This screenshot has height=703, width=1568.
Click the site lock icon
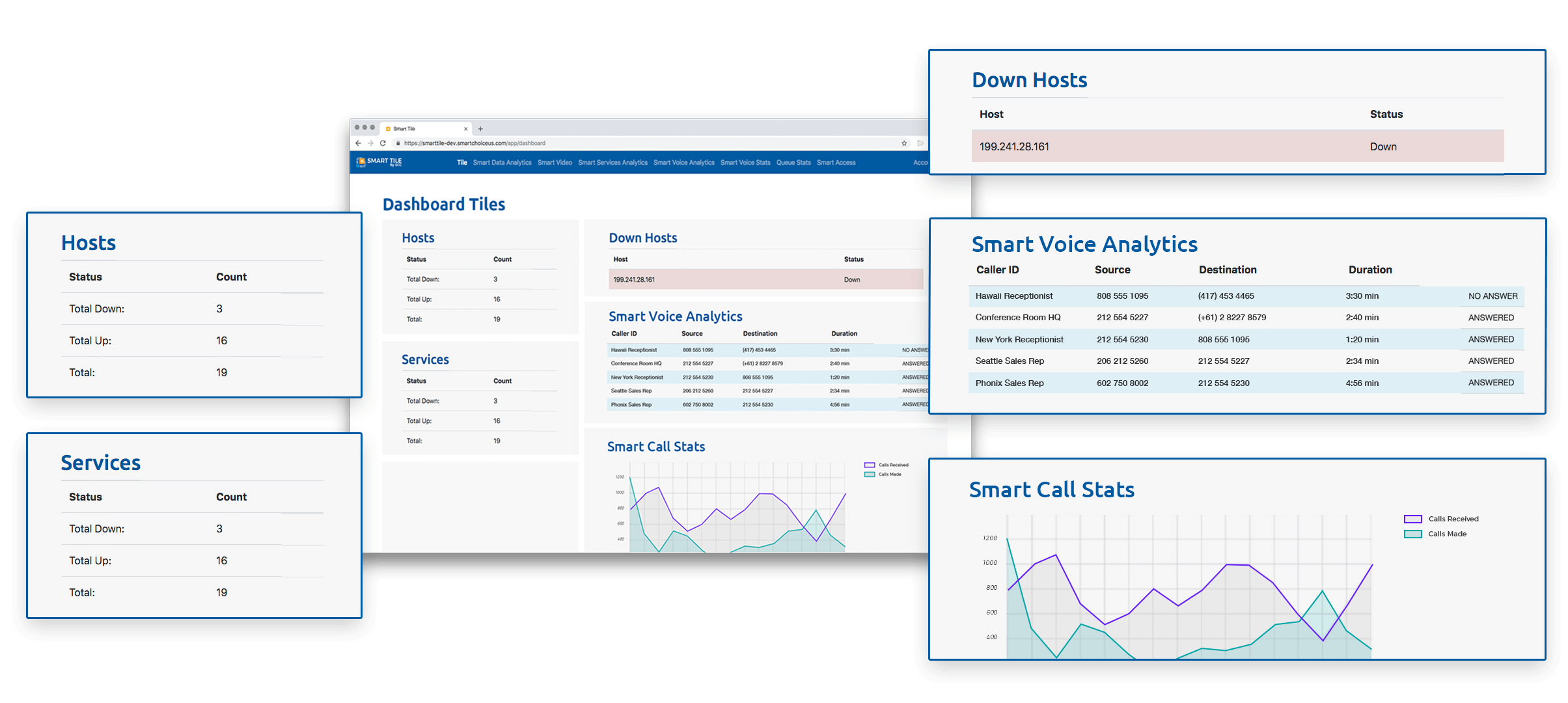click(398, 143)
